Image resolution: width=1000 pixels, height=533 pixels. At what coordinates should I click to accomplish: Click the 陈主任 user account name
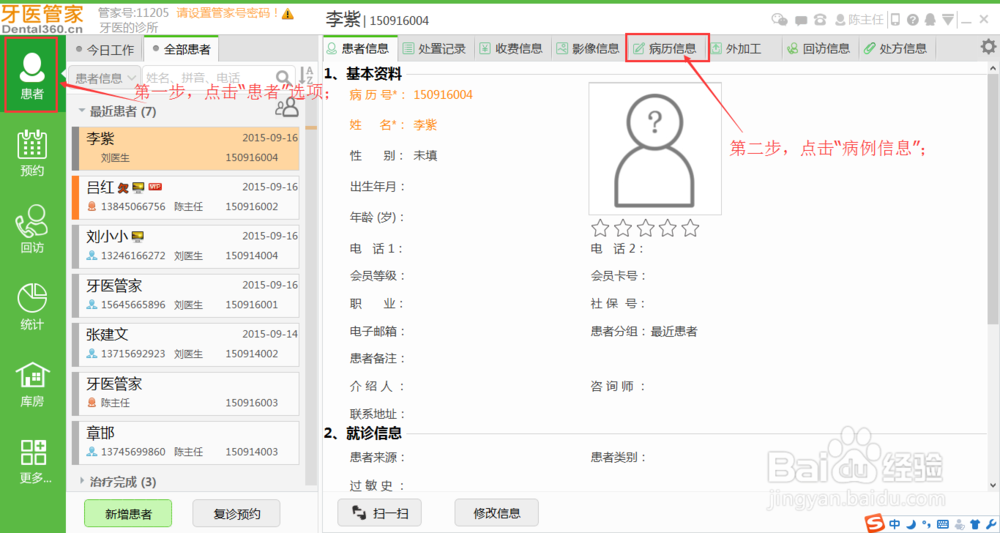pos(865,20)
